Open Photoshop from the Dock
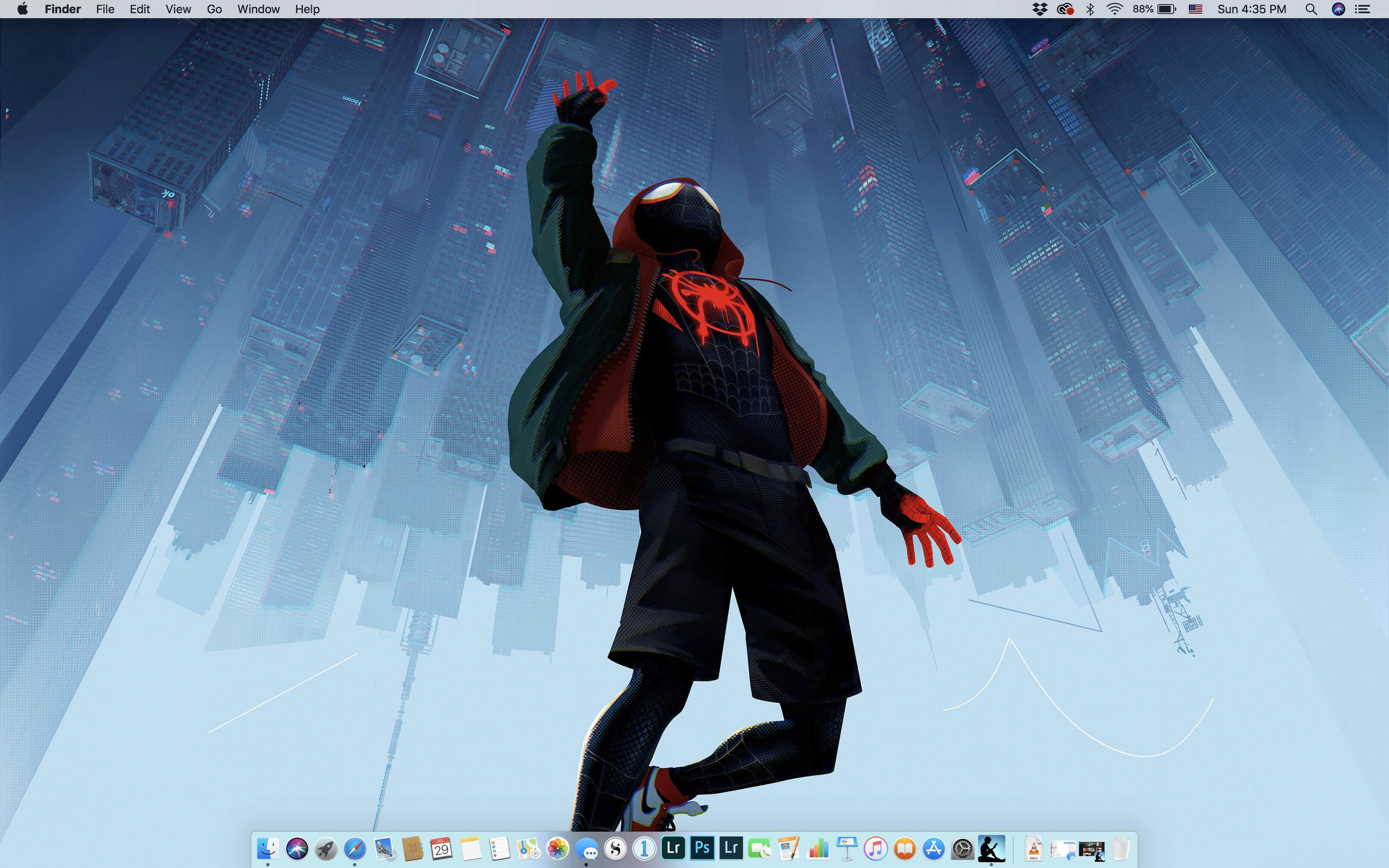 point(702,848)
